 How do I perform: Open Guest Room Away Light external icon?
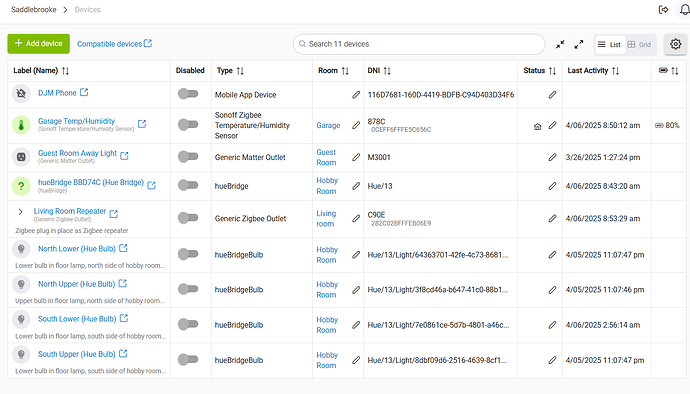pos(125,155)
